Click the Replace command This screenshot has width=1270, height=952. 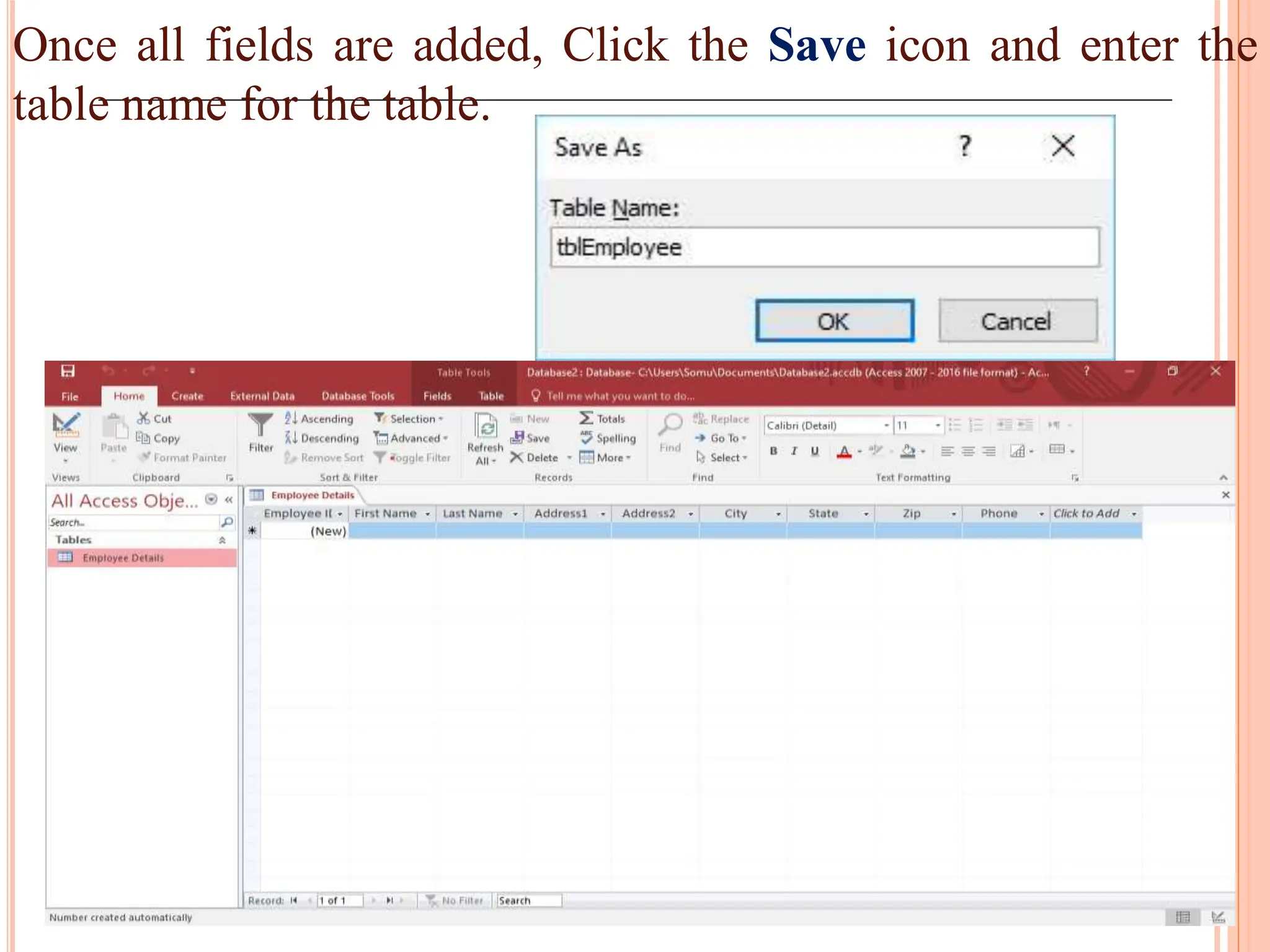(721, 418)
